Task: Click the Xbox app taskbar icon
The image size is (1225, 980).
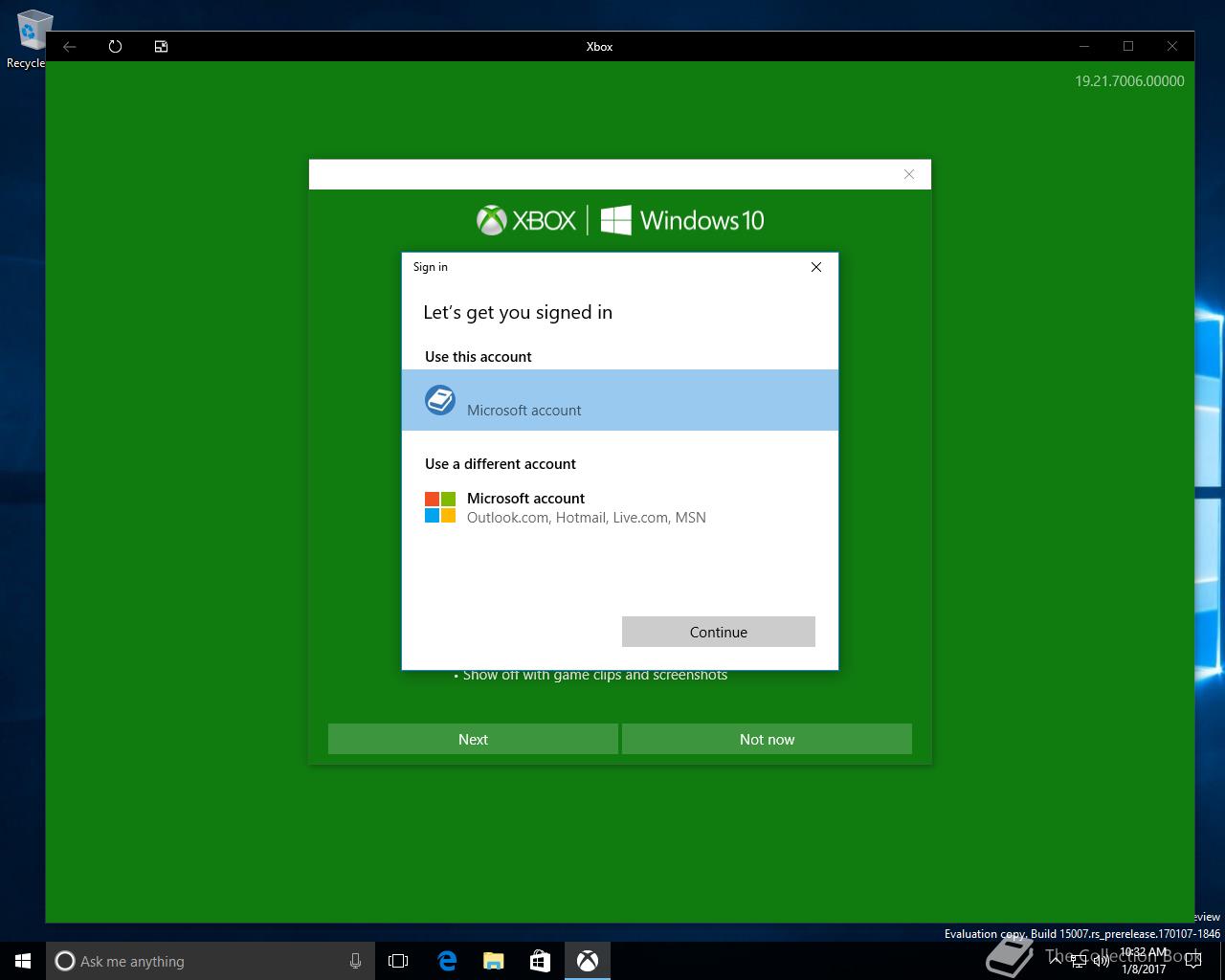Action: (588, 961)
